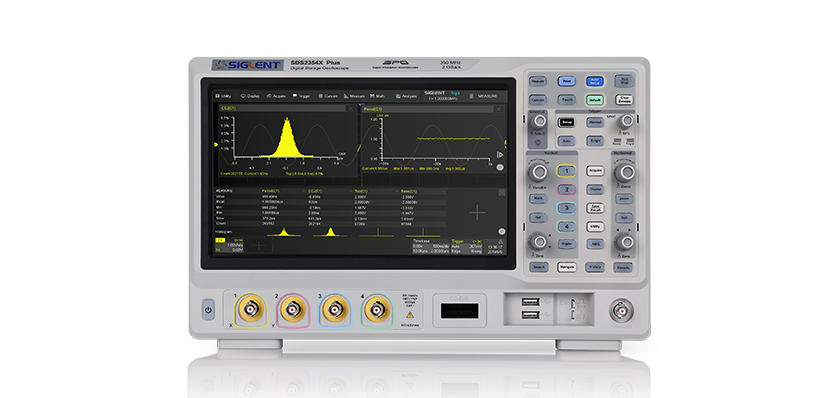
Task: Expand the Top(C1) column dropdown
Action: click(x=397, y=190)
